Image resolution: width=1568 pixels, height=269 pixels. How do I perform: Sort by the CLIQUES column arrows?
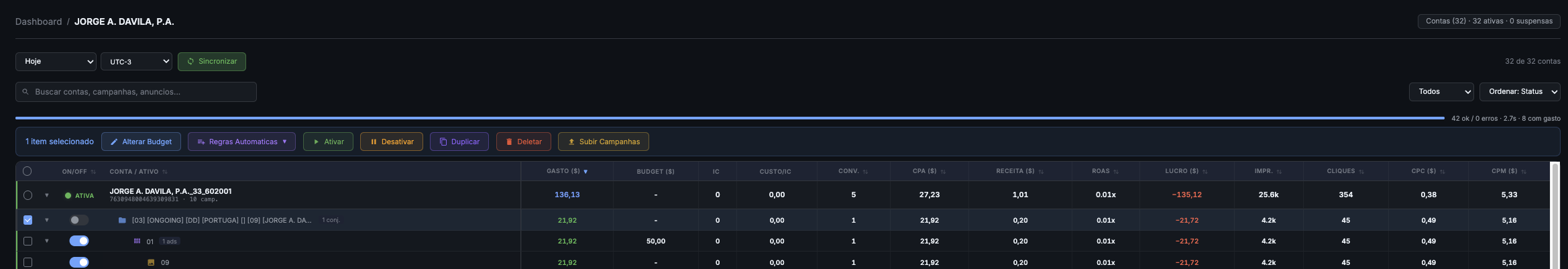coord(1361,172)
